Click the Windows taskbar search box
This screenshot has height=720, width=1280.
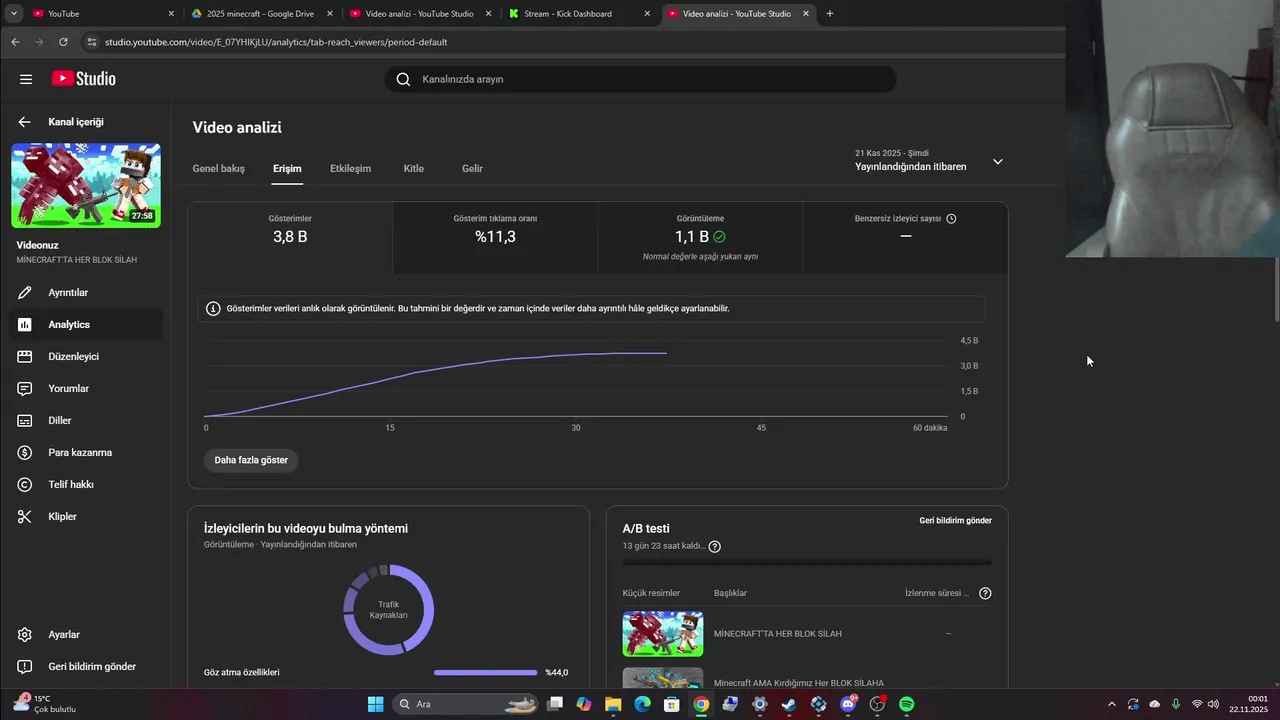[470, 704]
